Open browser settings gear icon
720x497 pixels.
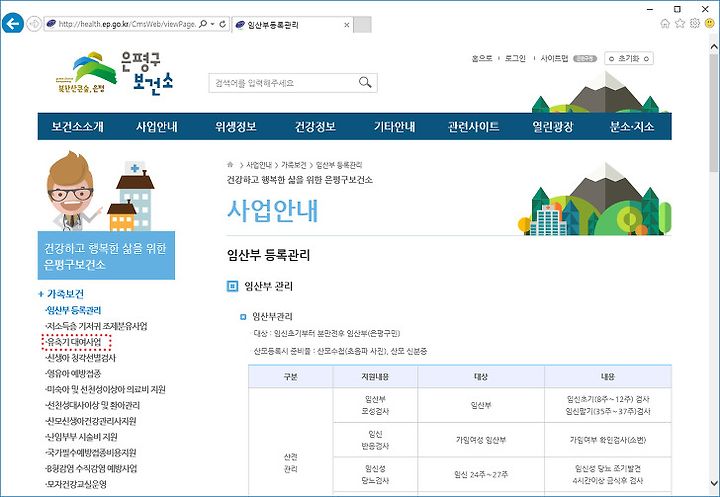[x=695, y=23]
